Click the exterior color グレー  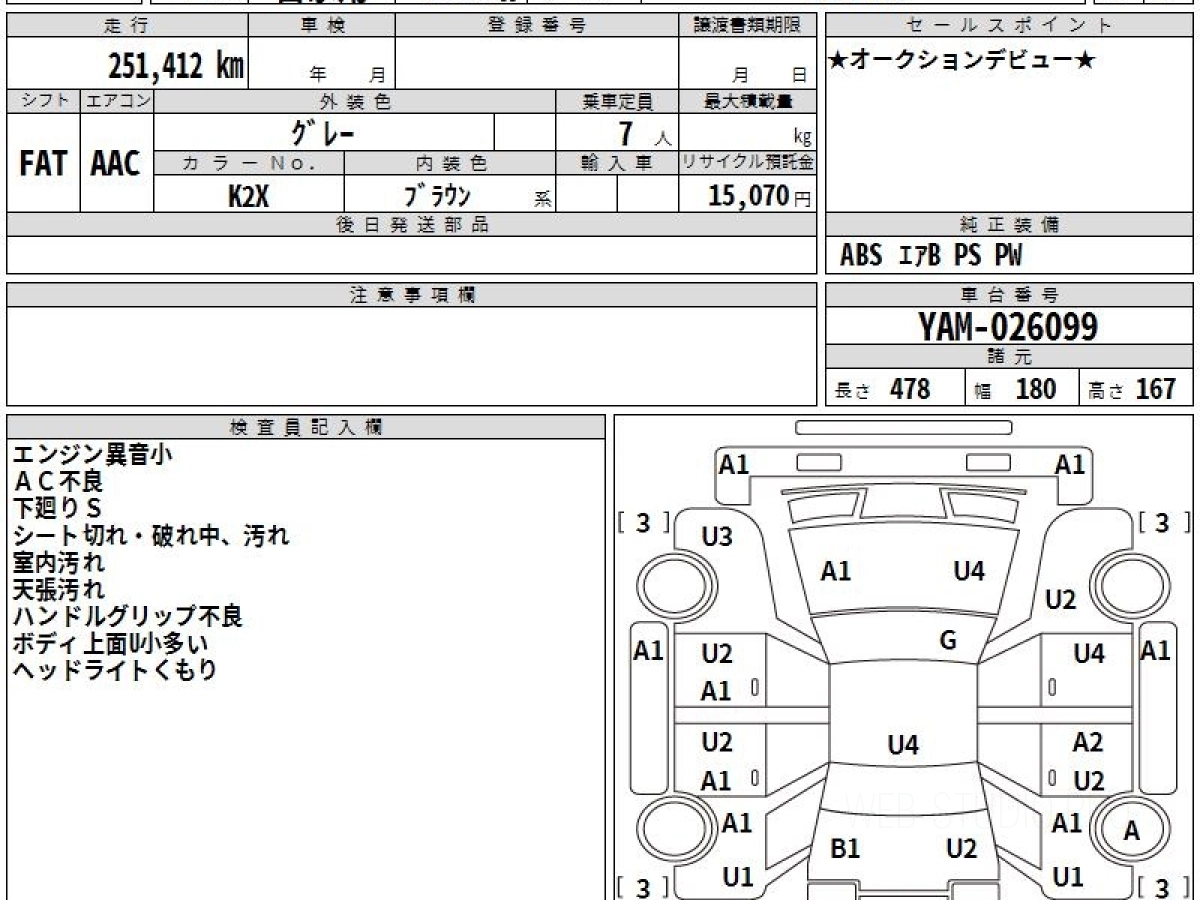(x=324, y=132)
